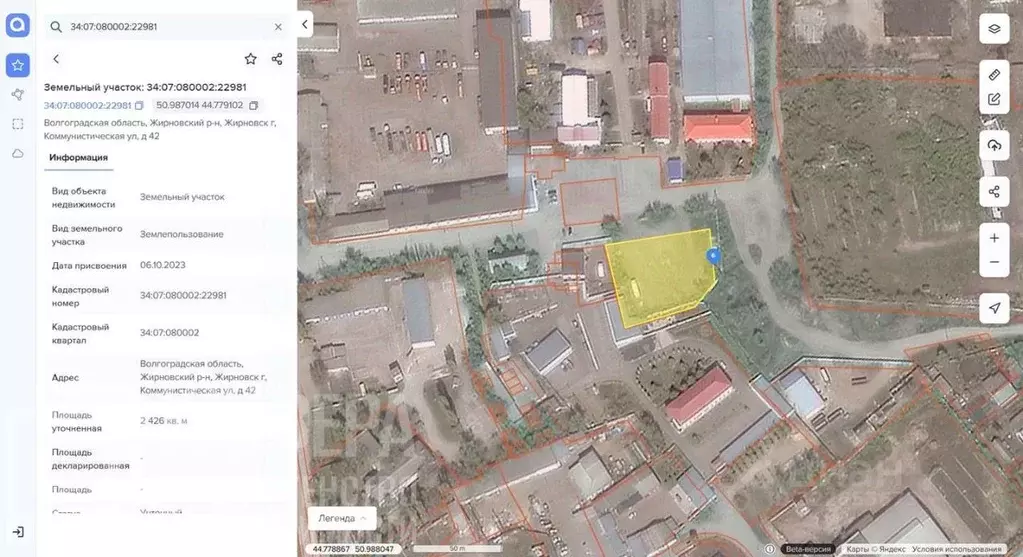Open favorites in left sidebar
Screen dimensions: 1023x557
pyautogui.click(x=17, y=65)
